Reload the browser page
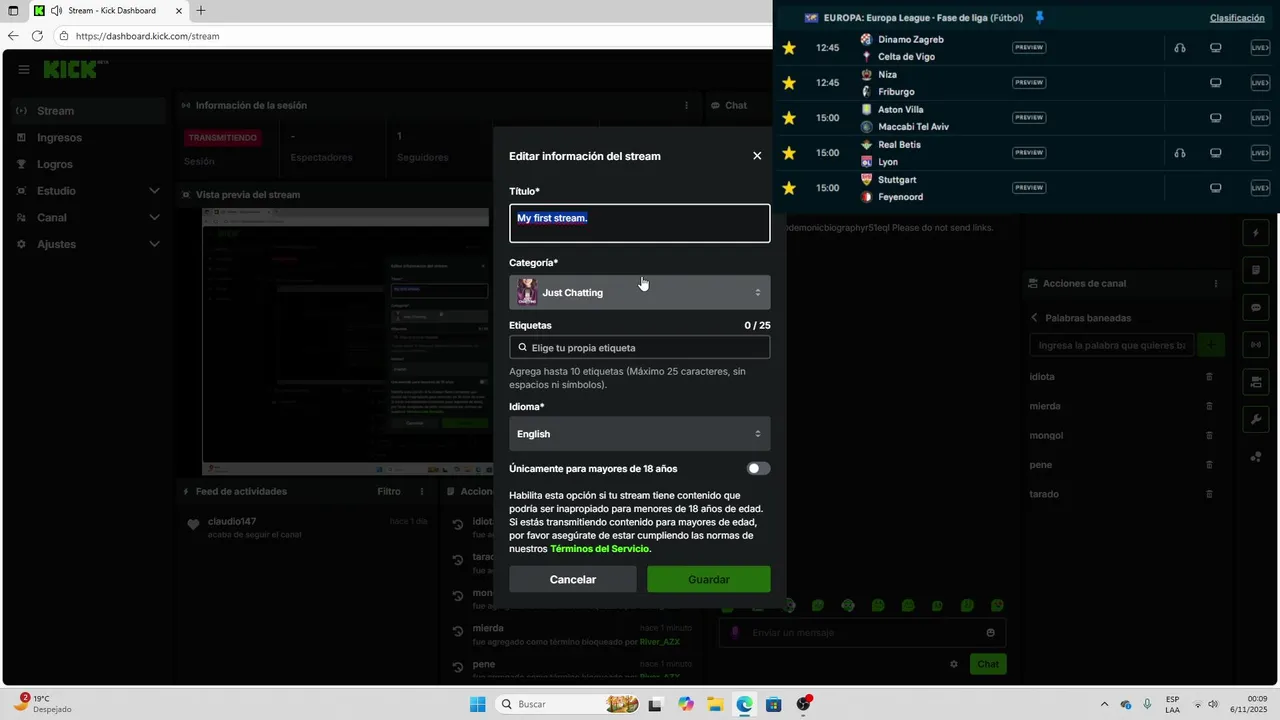The image size is (1280, 720). 37,36
